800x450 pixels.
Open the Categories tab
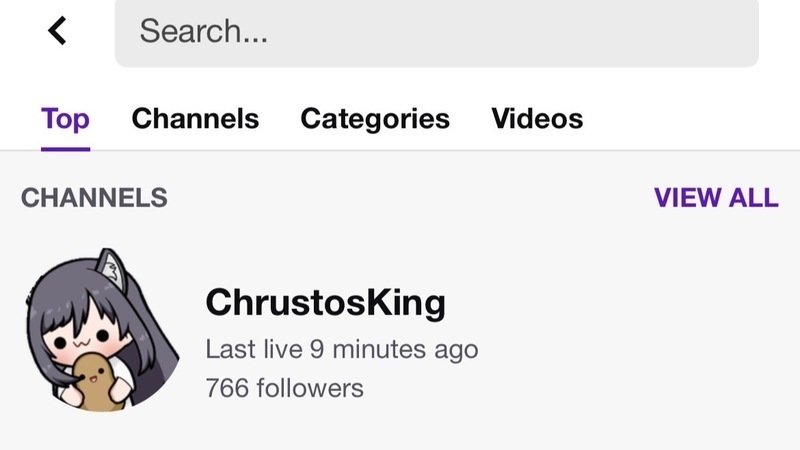tap(375, 119)
